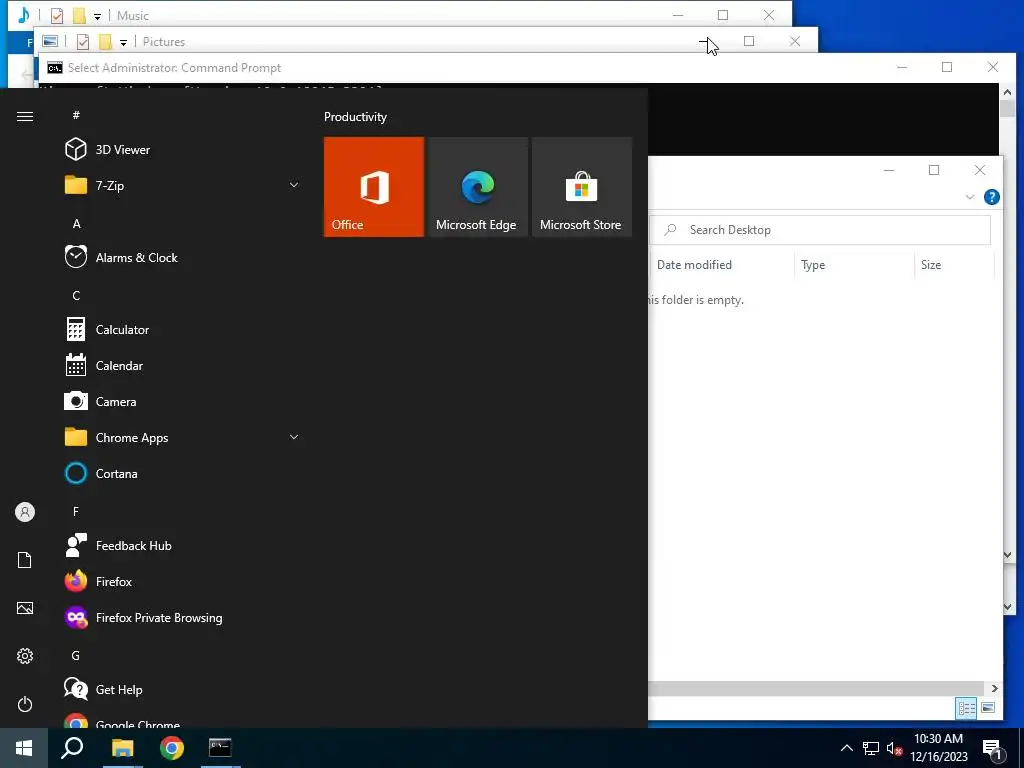Click the Productivity group title

pyautogui.click(x=355, y=117)
